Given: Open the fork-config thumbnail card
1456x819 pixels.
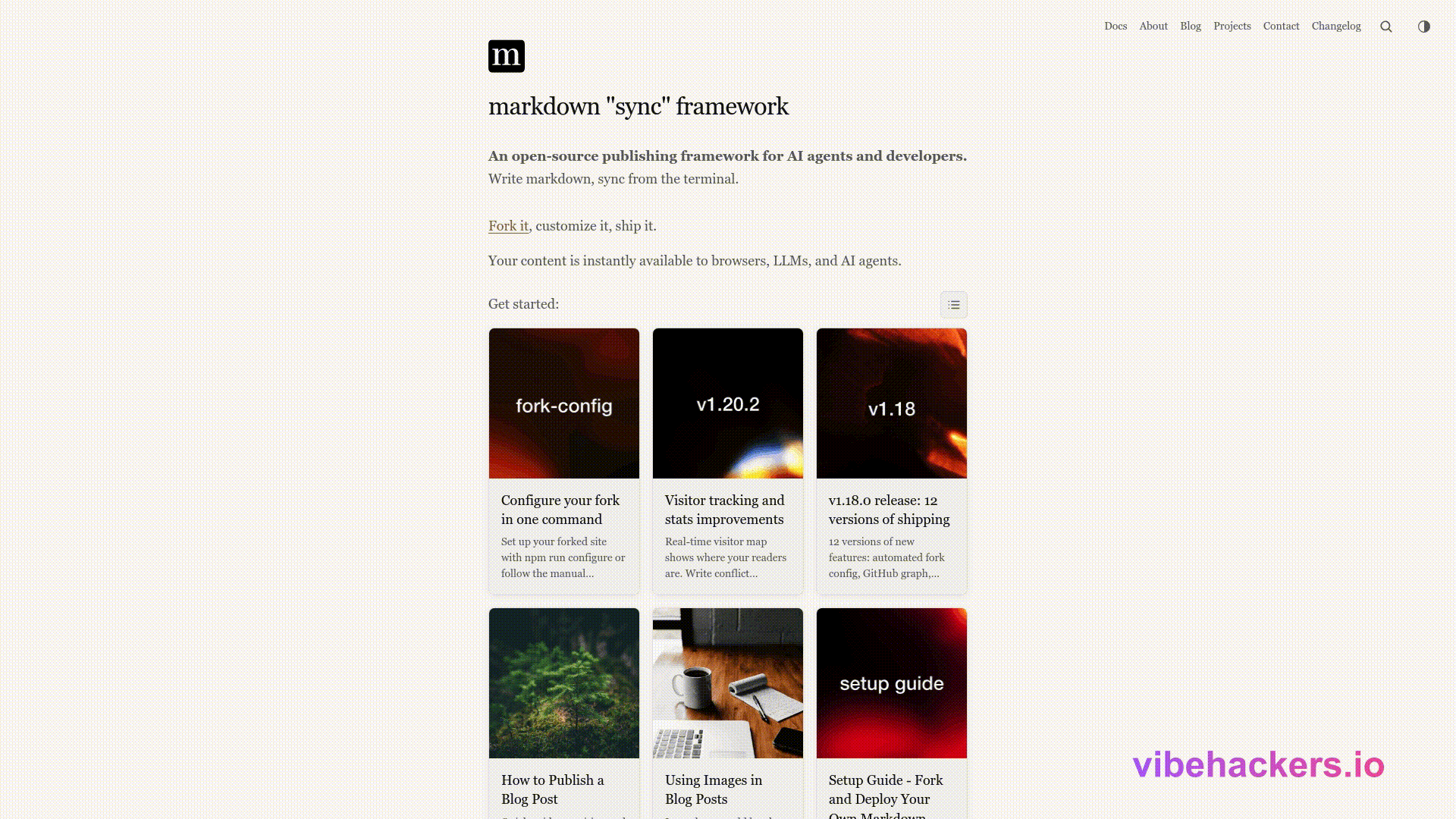Looking at the screenshot, I should [563, 403].
